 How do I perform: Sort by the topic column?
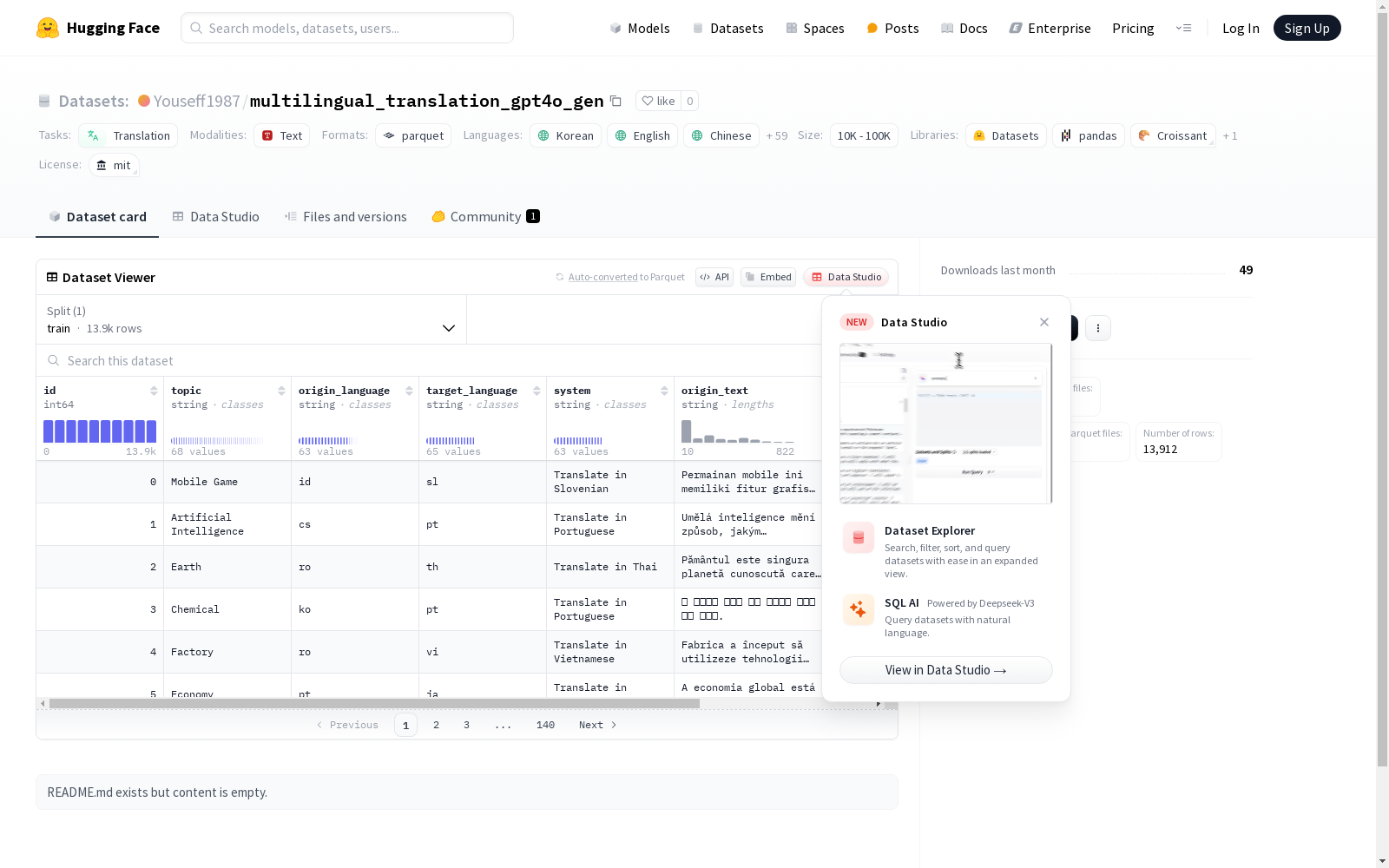tap(281, 391)
